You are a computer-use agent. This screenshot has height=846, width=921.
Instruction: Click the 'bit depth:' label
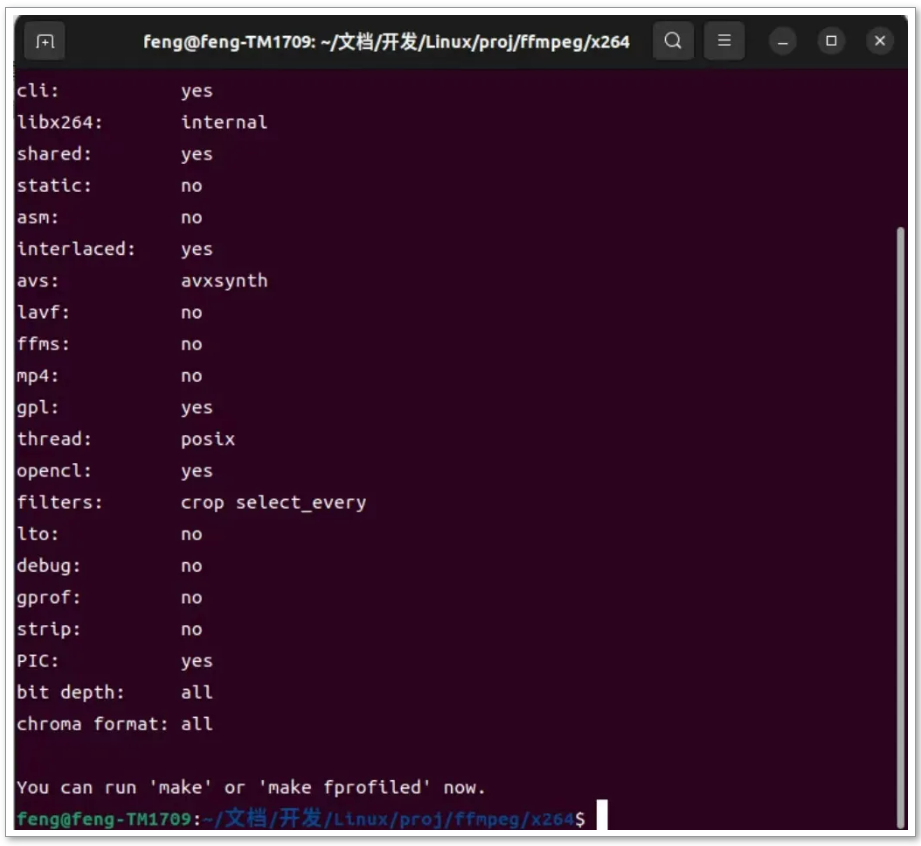(70, 693)
